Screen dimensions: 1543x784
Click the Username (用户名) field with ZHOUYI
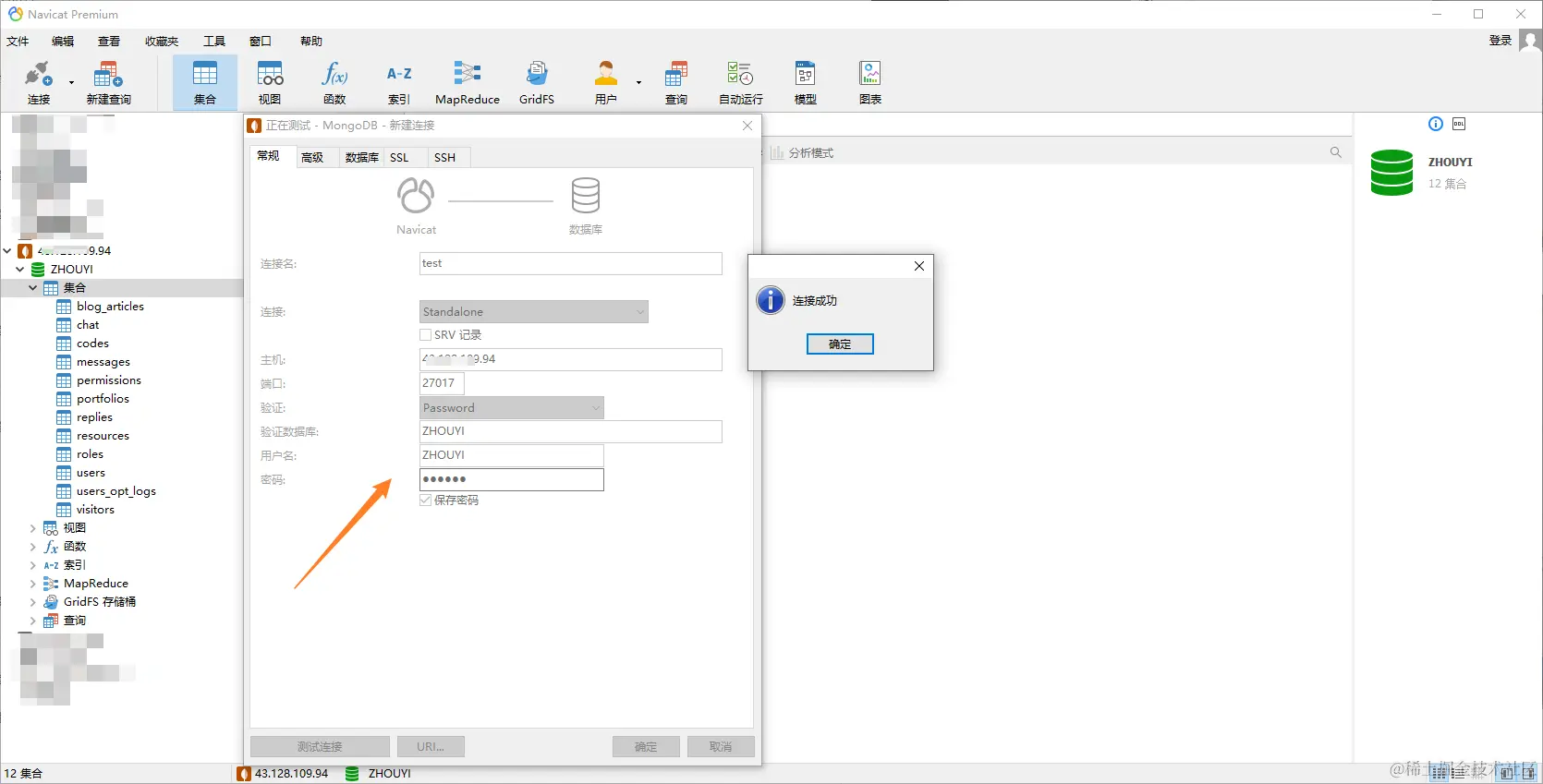[x=511, y=455]
